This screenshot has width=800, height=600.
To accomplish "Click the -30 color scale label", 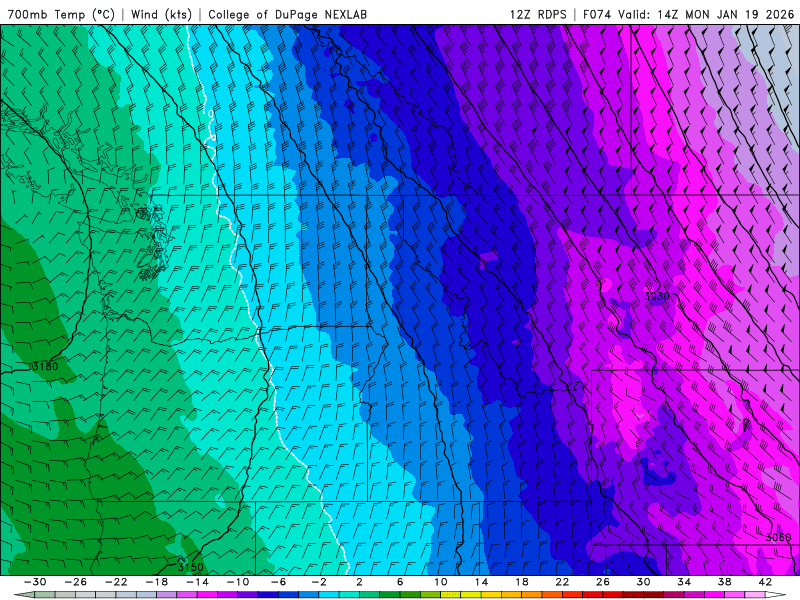I will coord(35,582).
